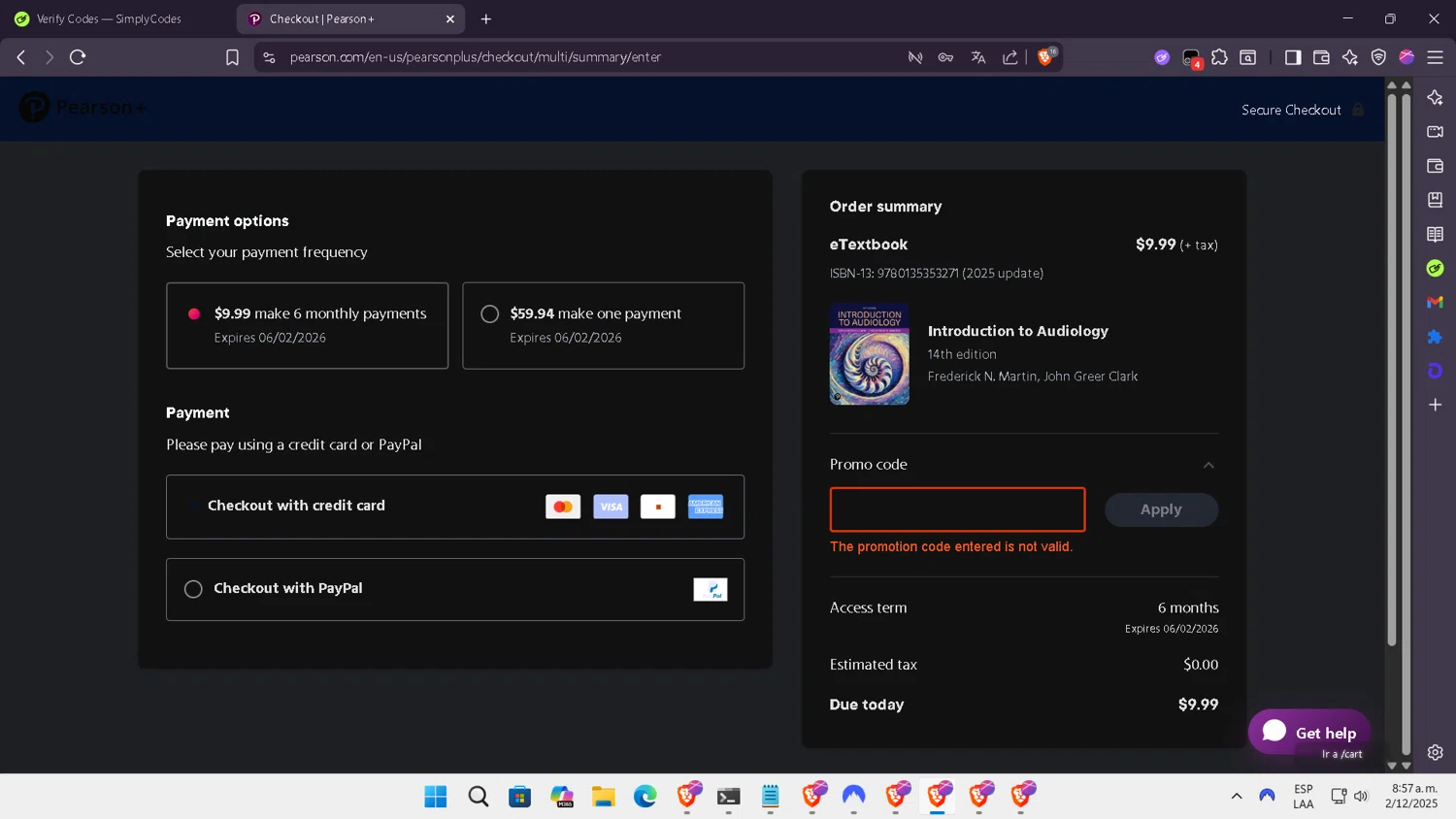Open the extensions puzzle icon
Image resolution: width=1456 pixels, height=819 pixels.
pos(1220,57)
